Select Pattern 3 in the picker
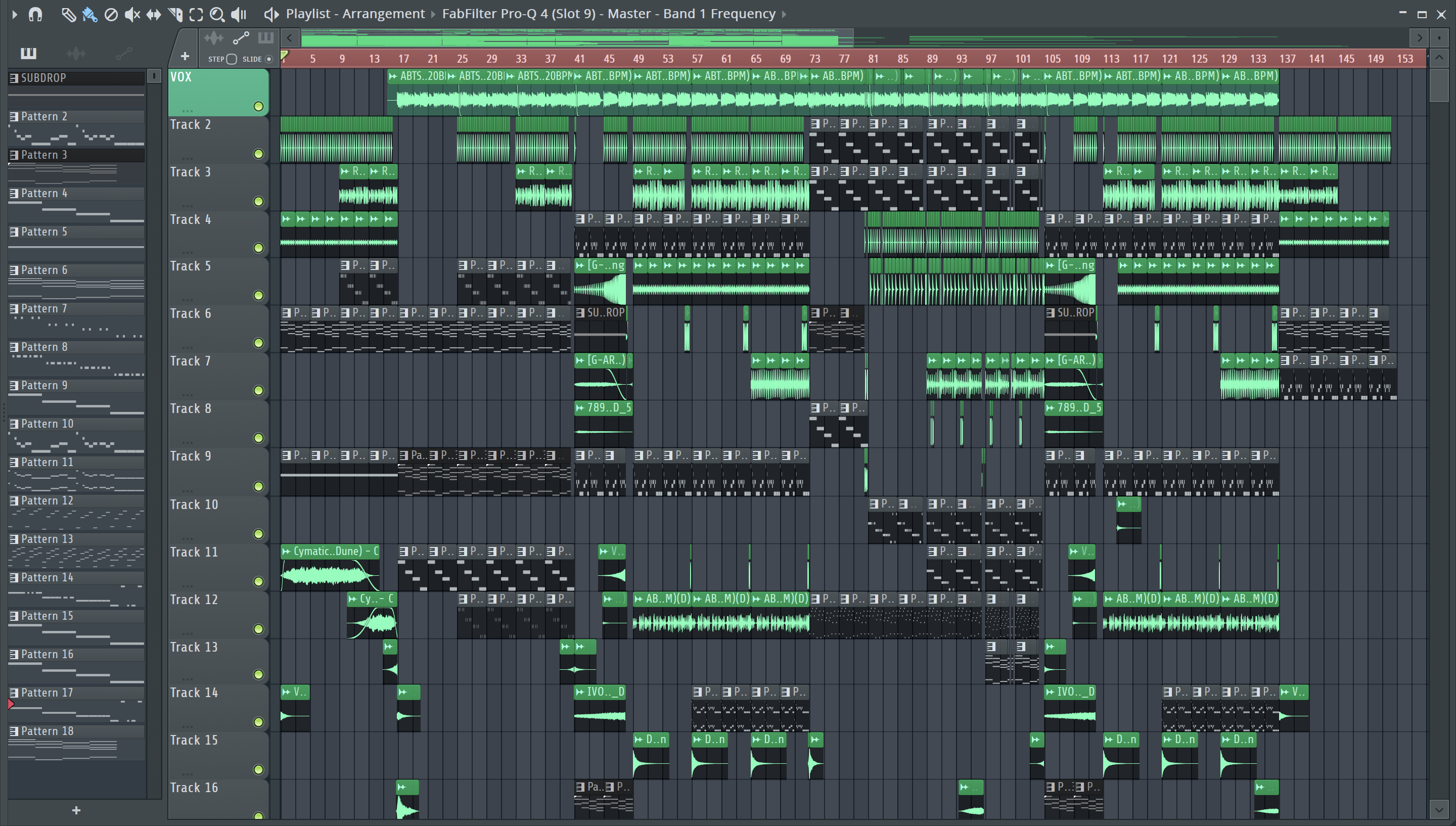Viewport: 1456px width, 826px height. click(76, 155)
